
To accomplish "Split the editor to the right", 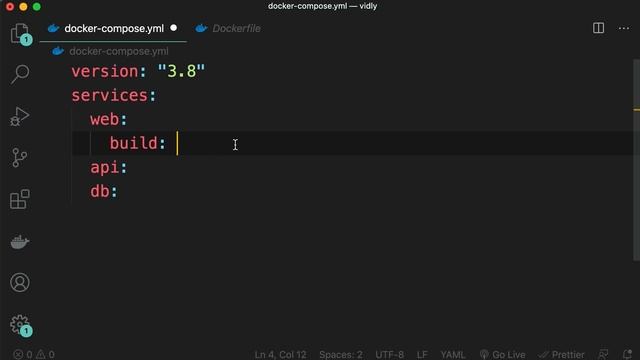I will click(598, 28).
